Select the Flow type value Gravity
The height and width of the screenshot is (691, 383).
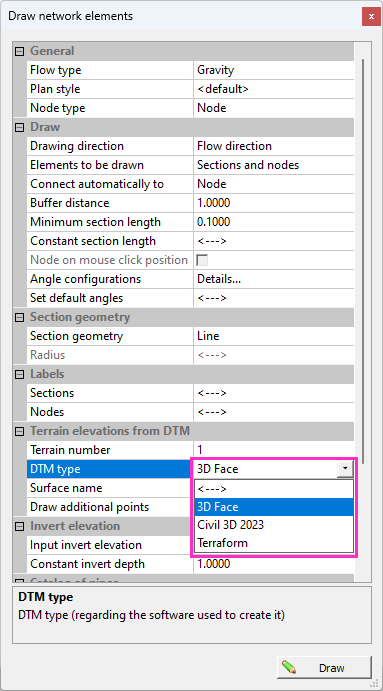[274, 70]
